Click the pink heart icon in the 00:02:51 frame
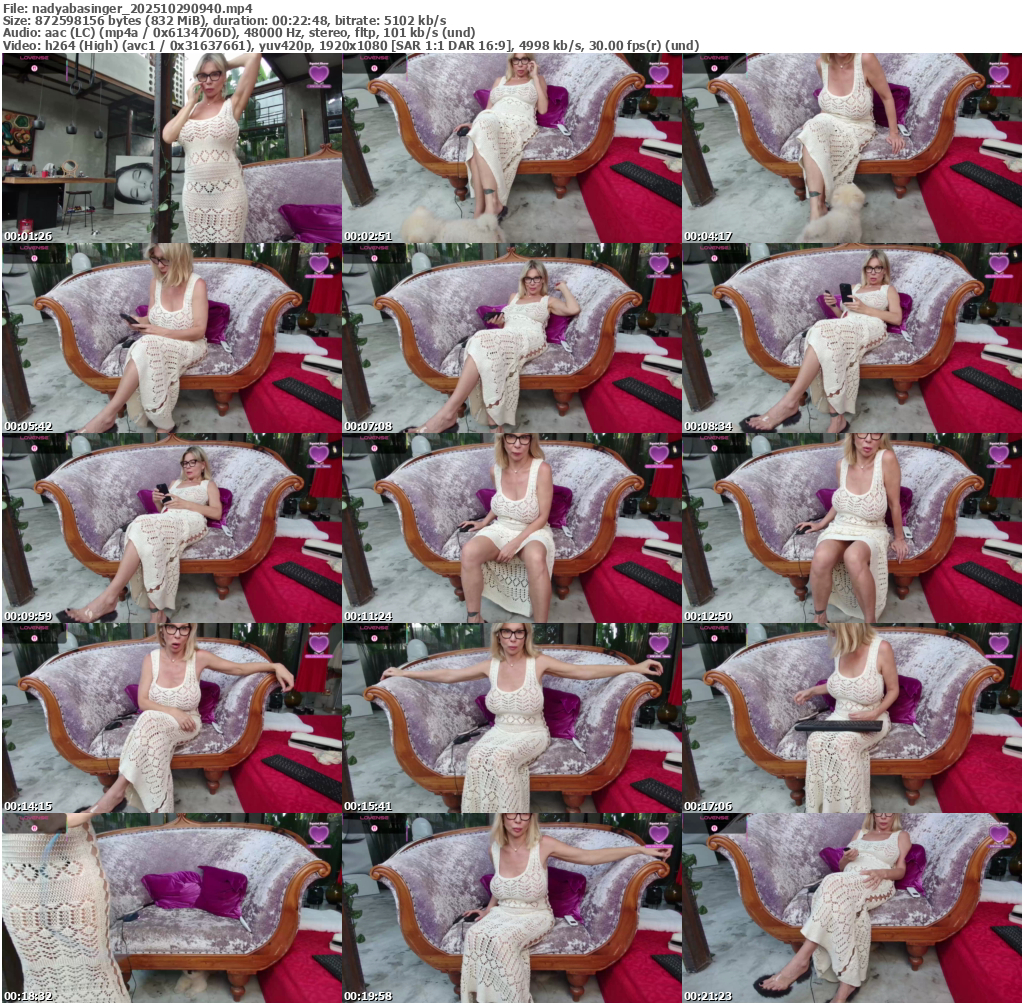 tap(658, 74)
